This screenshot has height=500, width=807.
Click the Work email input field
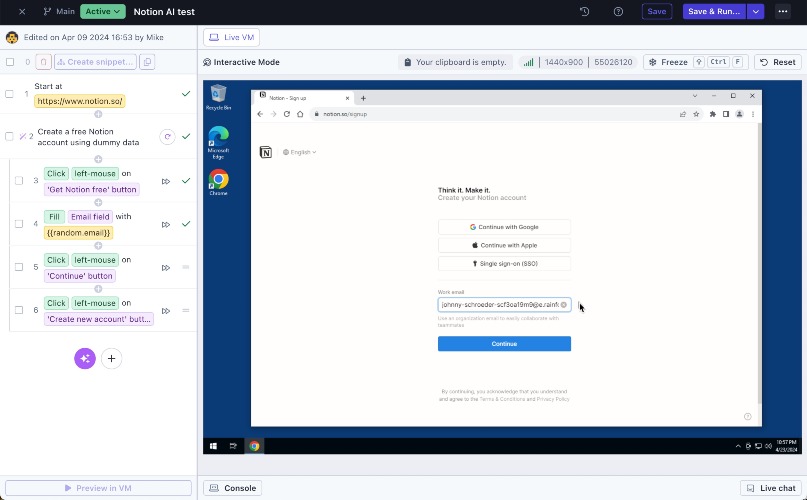tap(504, 304)
